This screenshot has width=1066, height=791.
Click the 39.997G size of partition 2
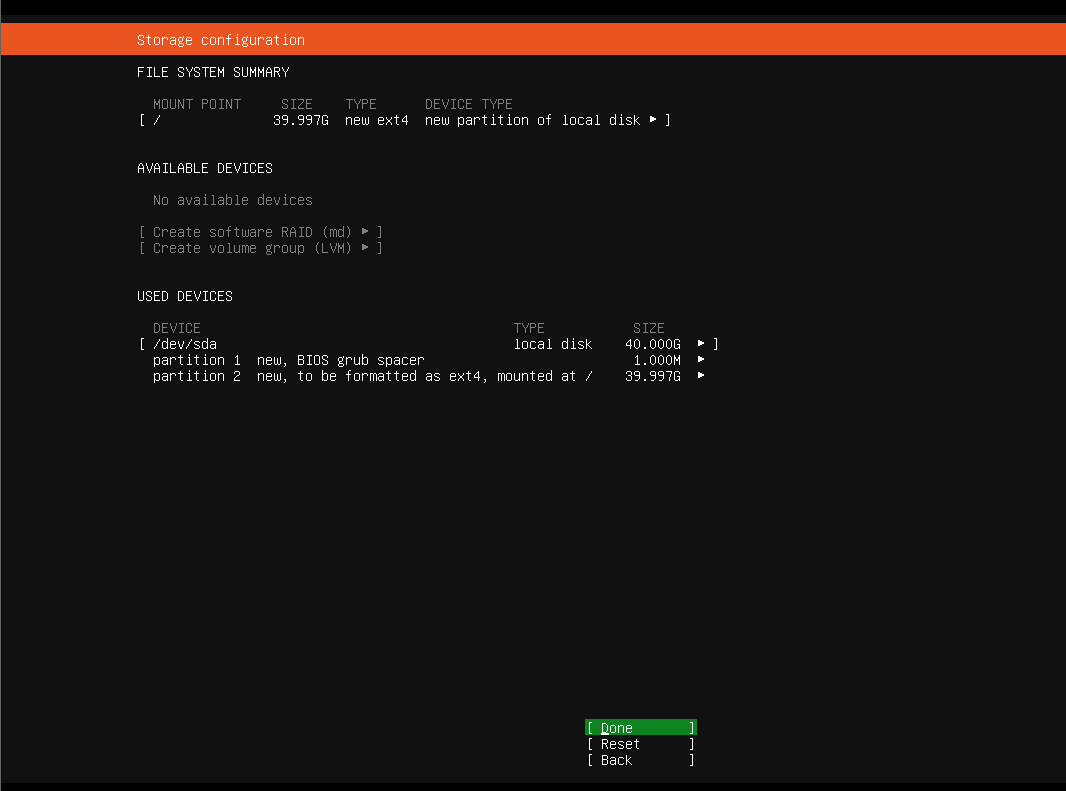click(x=655, y=376)
